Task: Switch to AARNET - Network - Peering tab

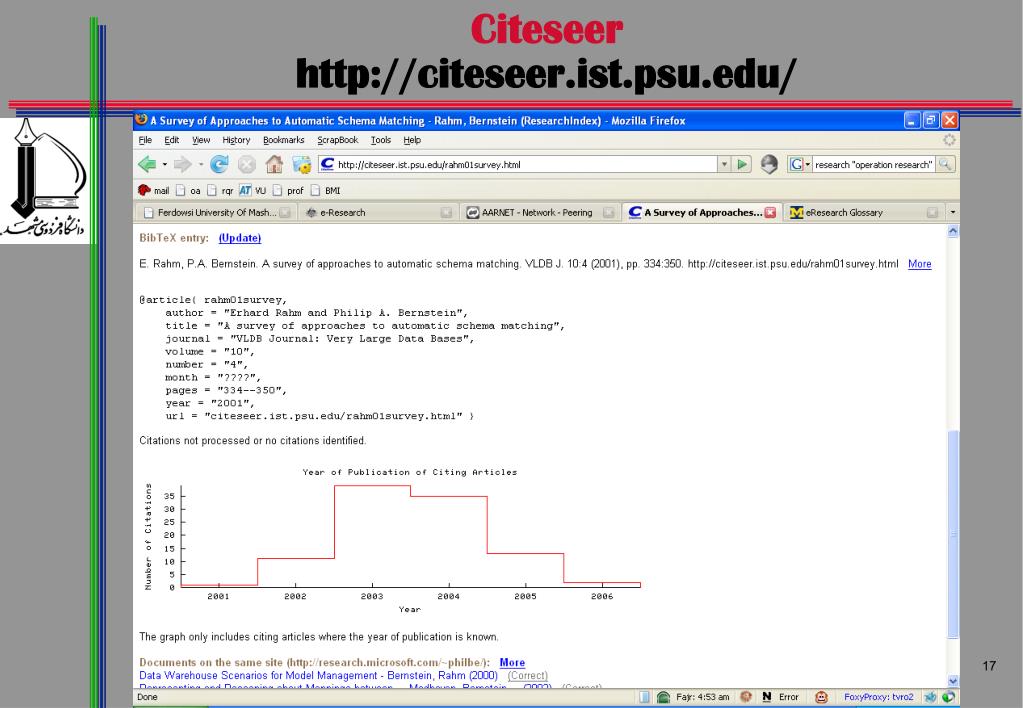Action: [x=538, y=212]
